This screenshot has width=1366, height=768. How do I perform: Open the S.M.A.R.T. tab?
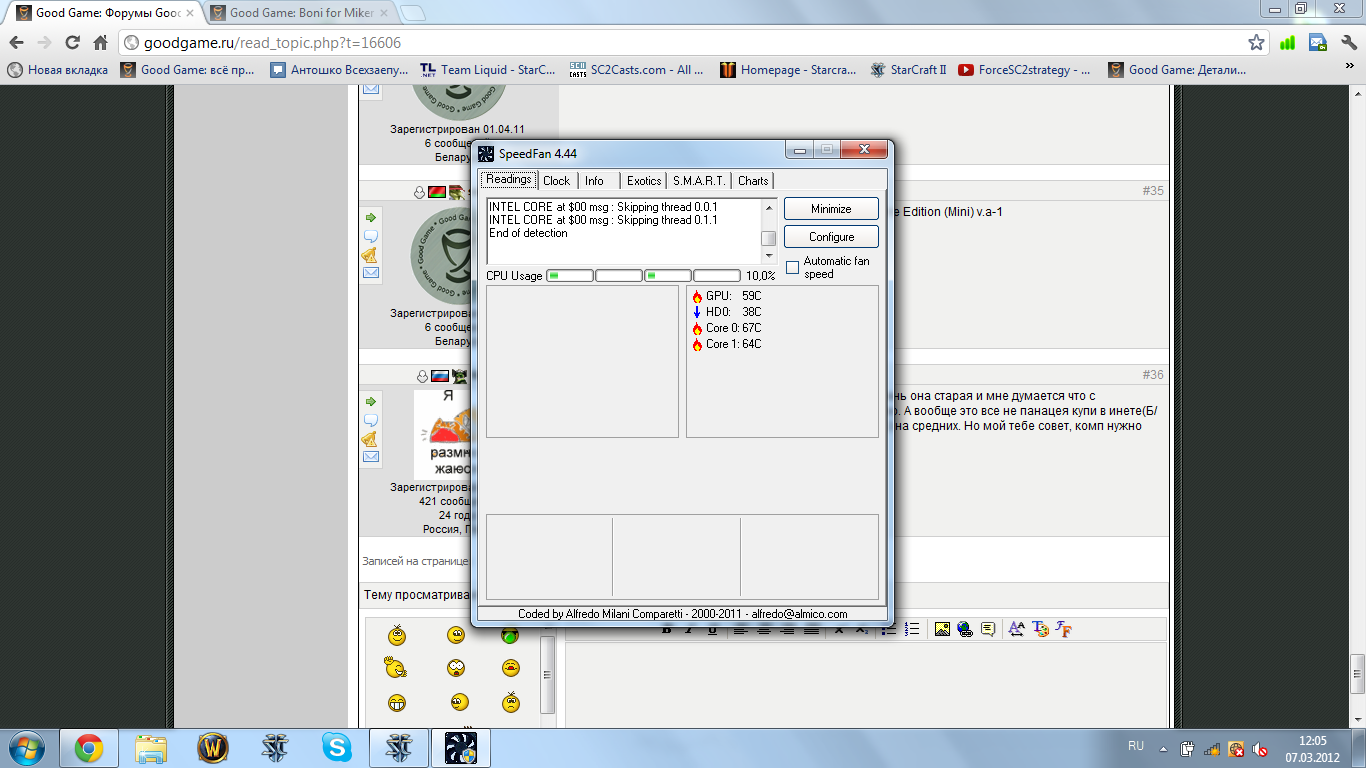tap(699, 181)
